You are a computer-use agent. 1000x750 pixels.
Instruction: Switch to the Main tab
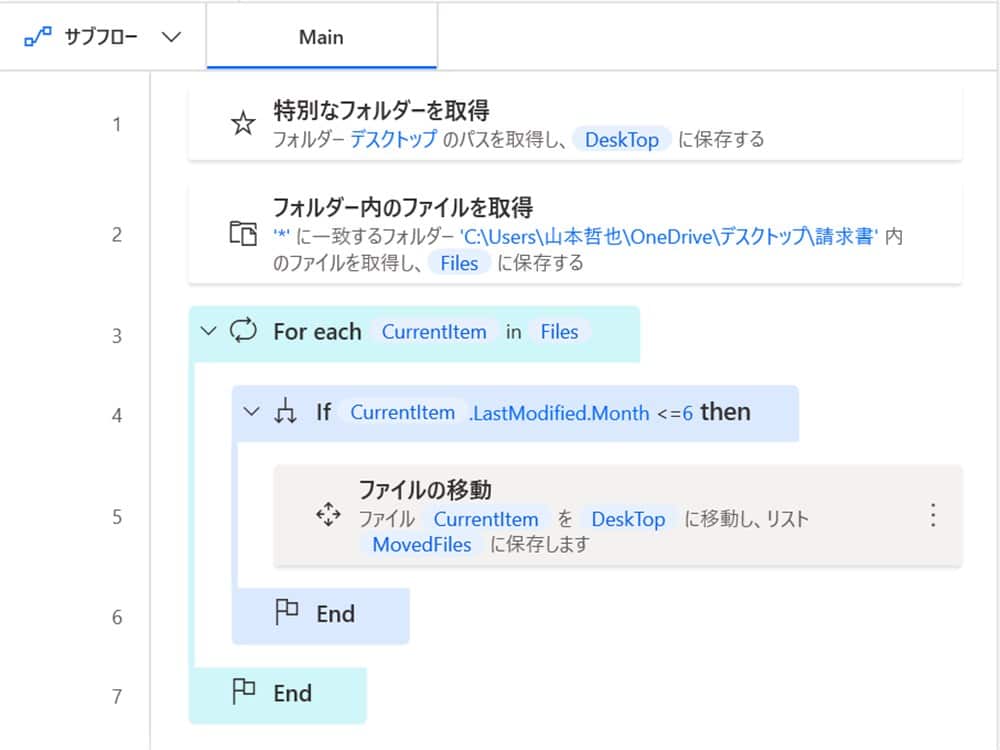point(320,37)
